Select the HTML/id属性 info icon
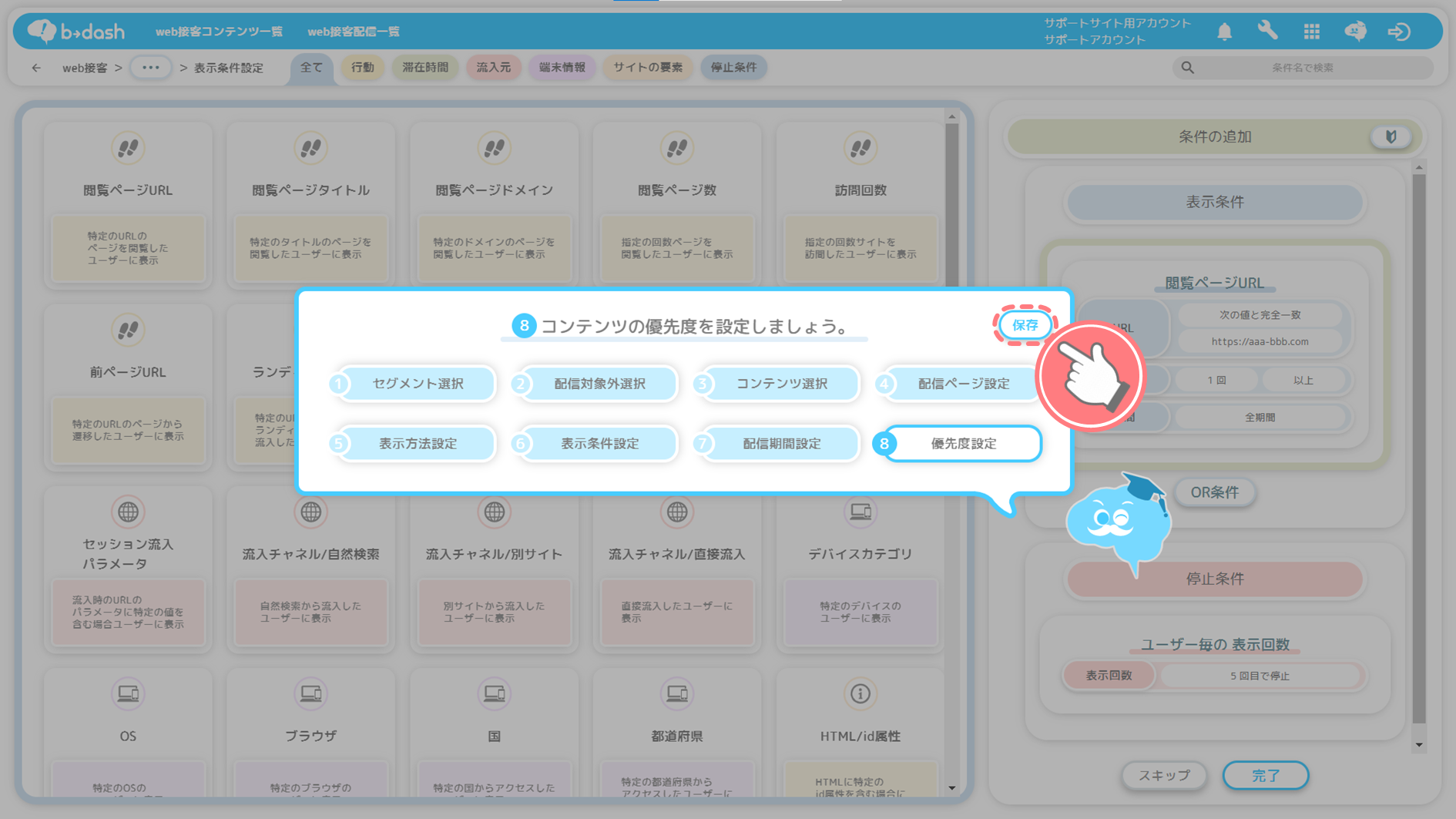The image size is (1456, 819). click(861, 693)
